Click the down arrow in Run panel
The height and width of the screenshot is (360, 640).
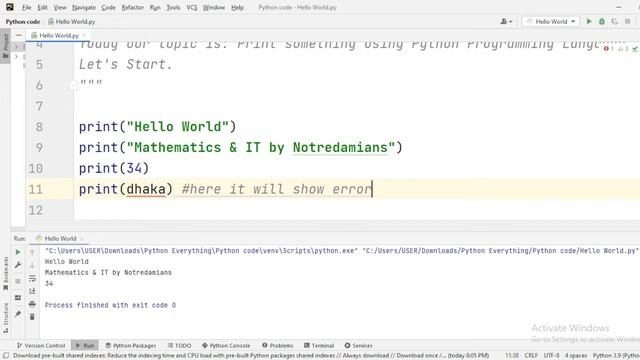pyautogui.click(x=32, y=265)
